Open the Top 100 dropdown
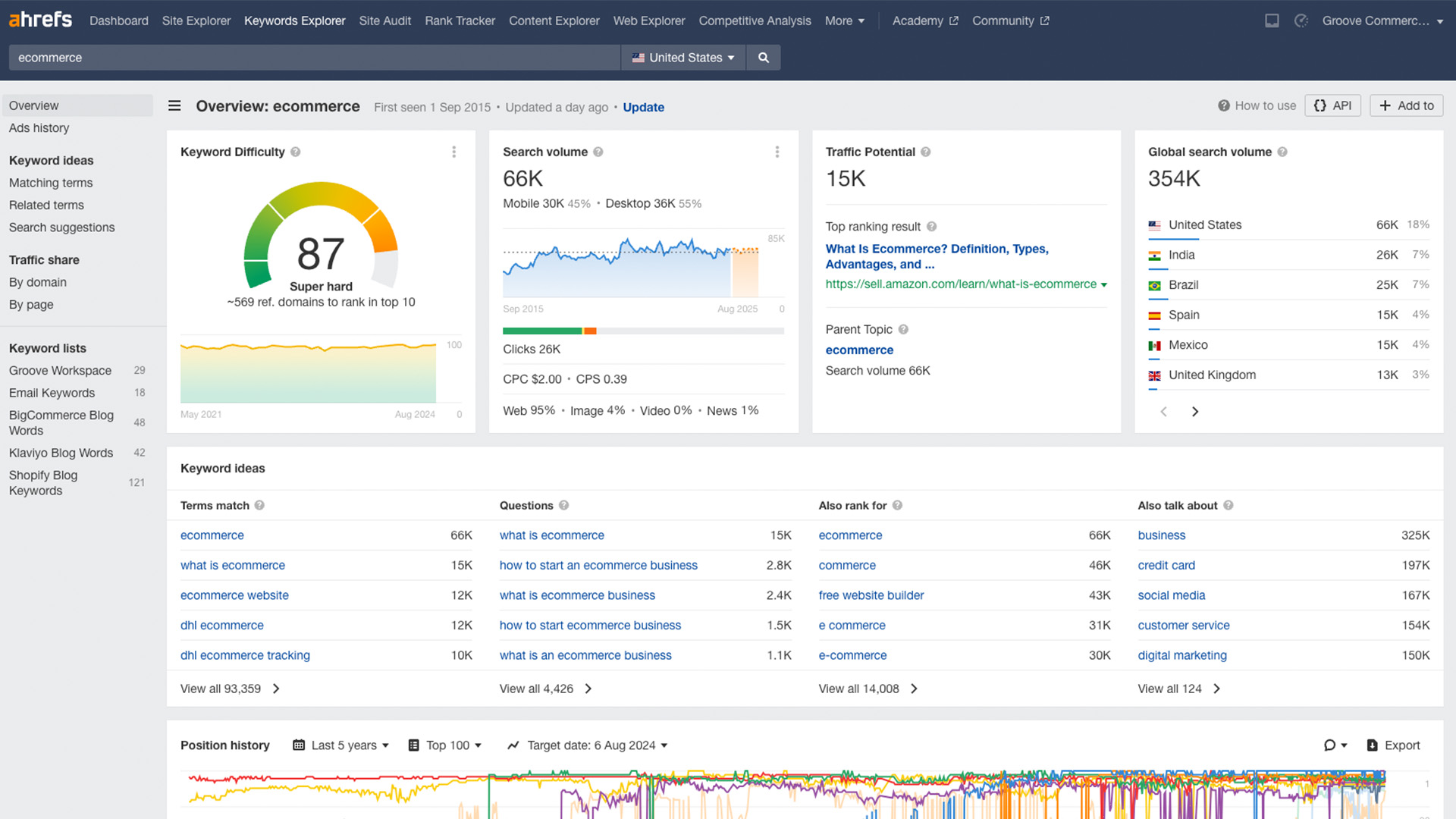Viewport: 1456px width, 819px height. [x=445, y=745]
